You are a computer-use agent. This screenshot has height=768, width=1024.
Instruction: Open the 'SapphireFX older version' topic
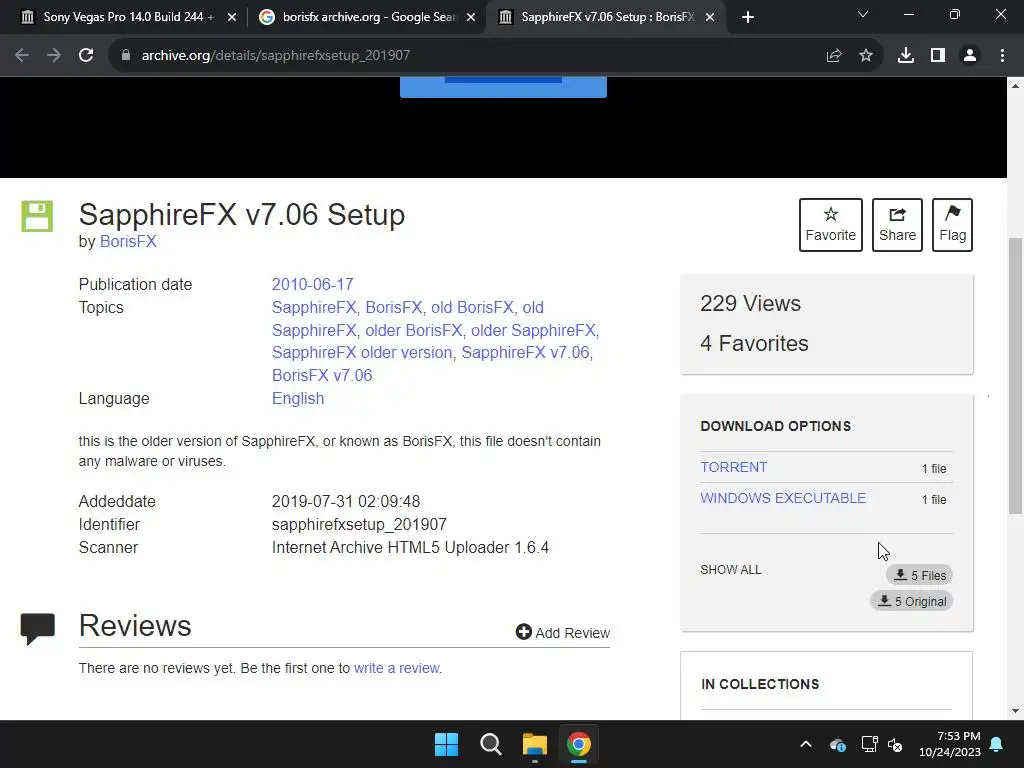362,353
